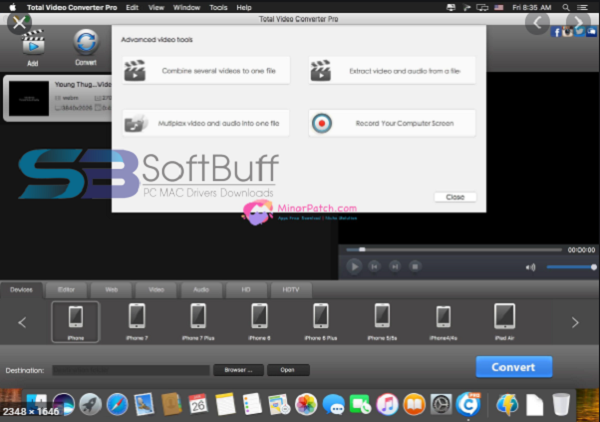The image size is (600, 422).
Task: Stop the preview playback
Action: pyautogui.click(x=415, y=266)
